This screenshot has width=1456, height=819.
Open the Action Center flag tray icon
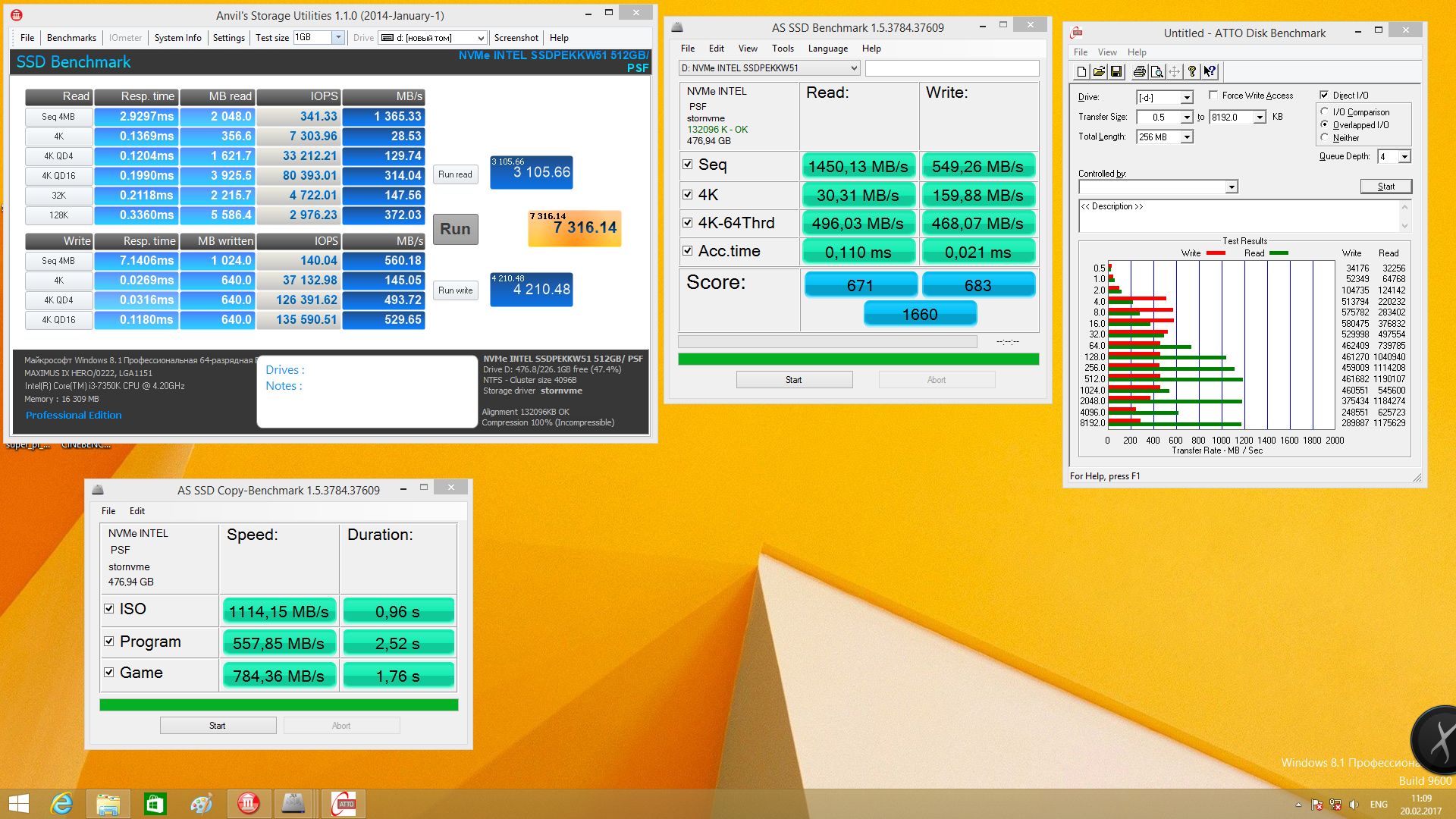click(x=1316, y=805)
